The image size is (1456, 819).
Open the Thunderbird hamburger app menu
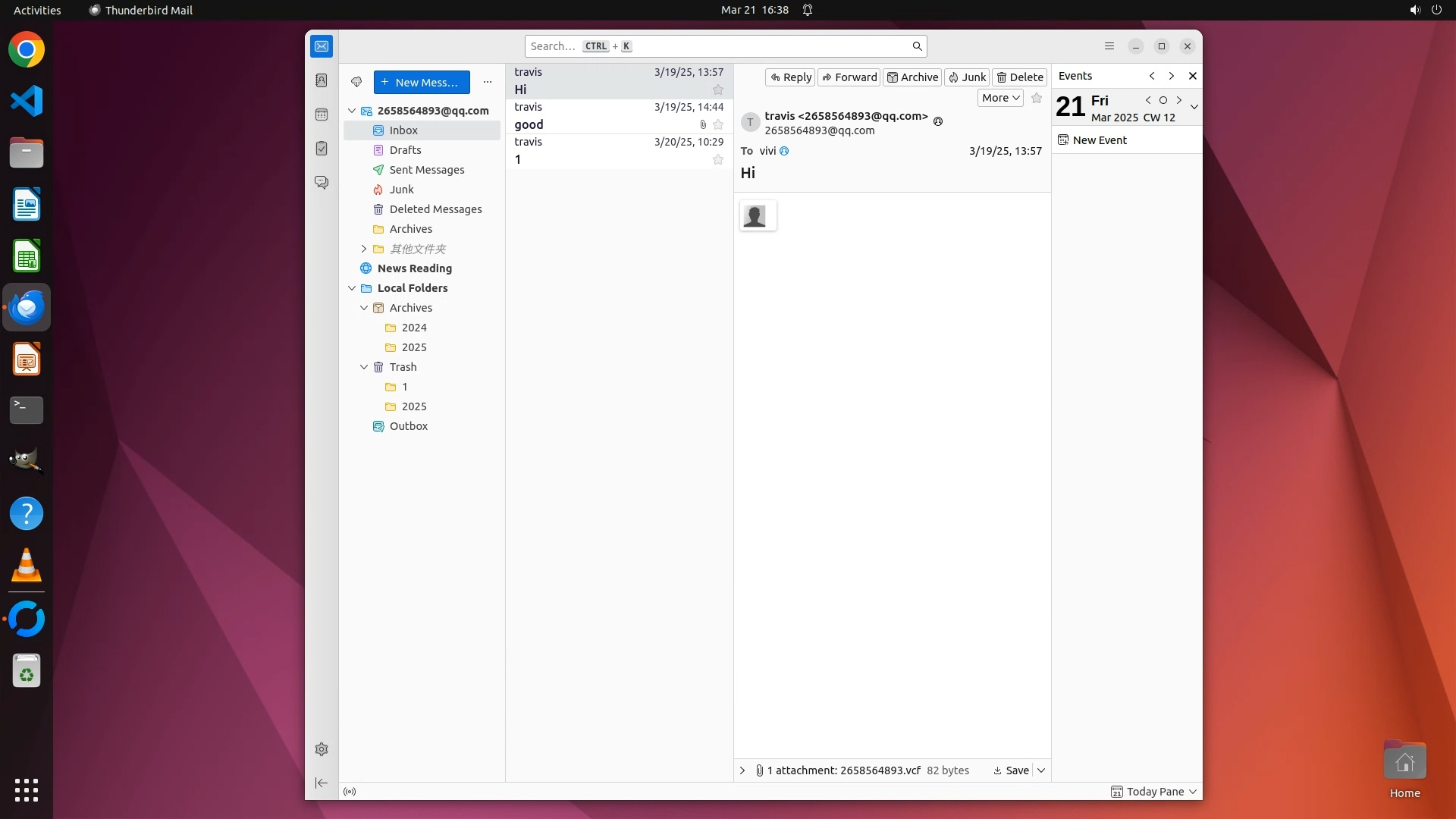[x=1109, y=46]
